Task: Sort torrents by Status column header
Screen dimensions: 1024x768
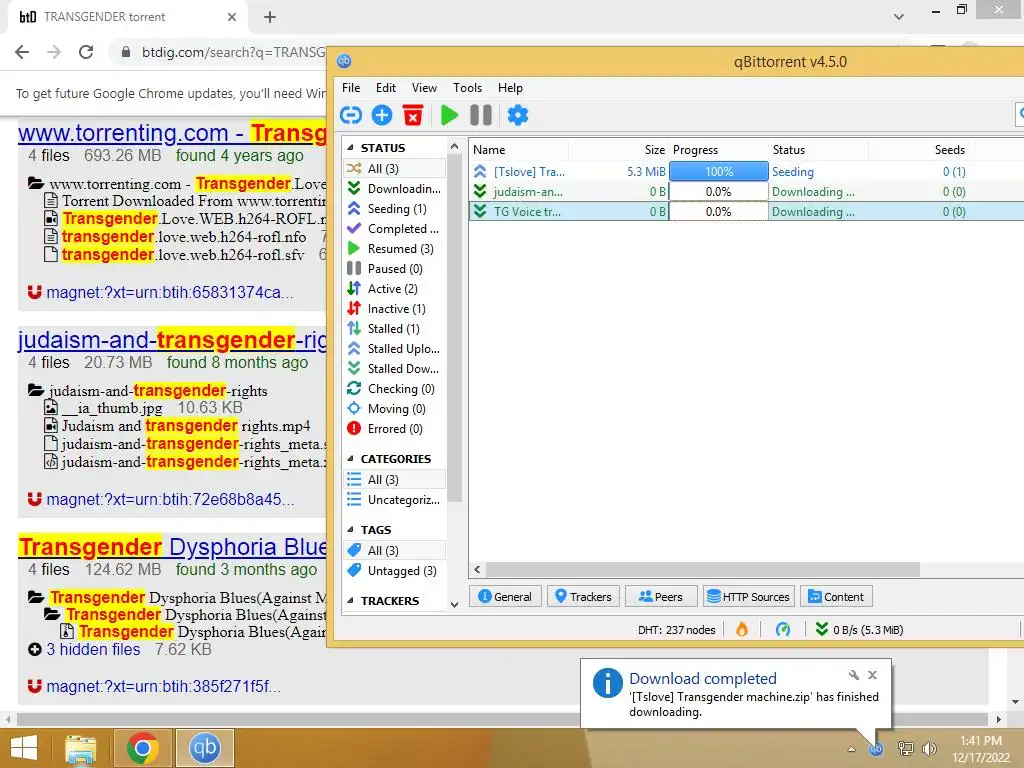Action: point(818,150)
